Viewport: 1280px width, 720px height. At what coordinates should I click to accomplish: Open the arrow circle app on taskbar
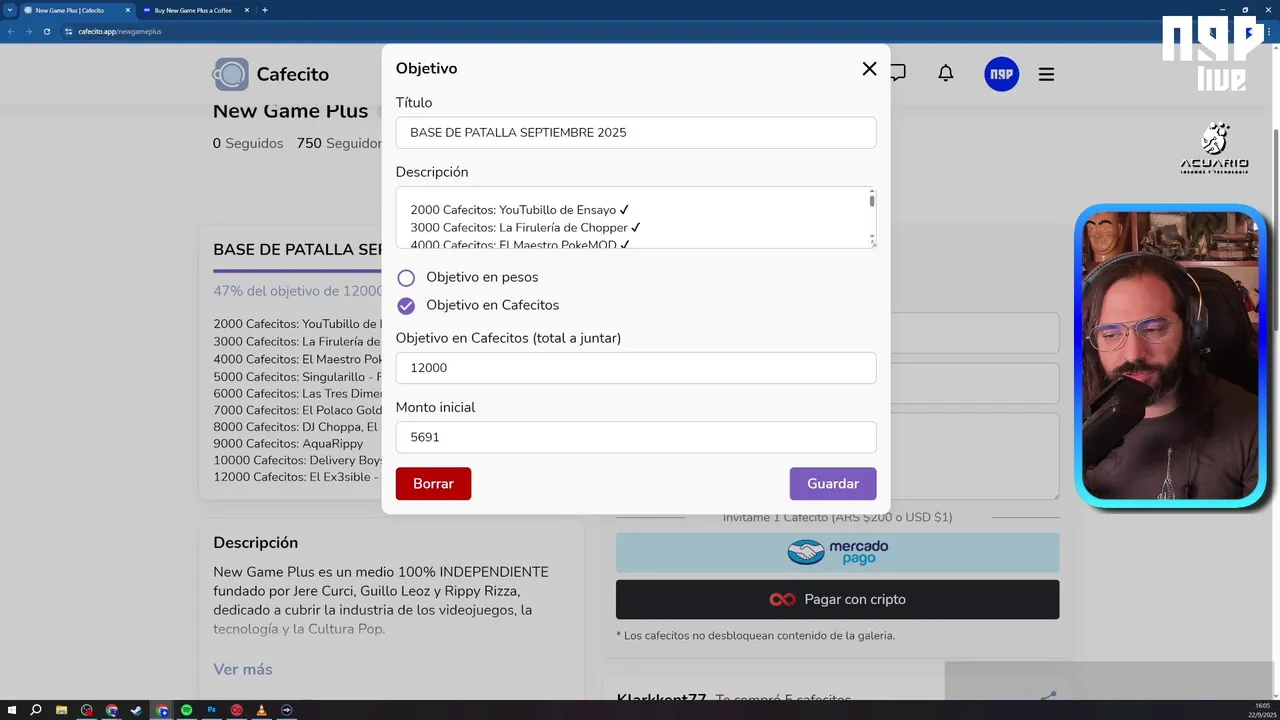pos(287,710)
